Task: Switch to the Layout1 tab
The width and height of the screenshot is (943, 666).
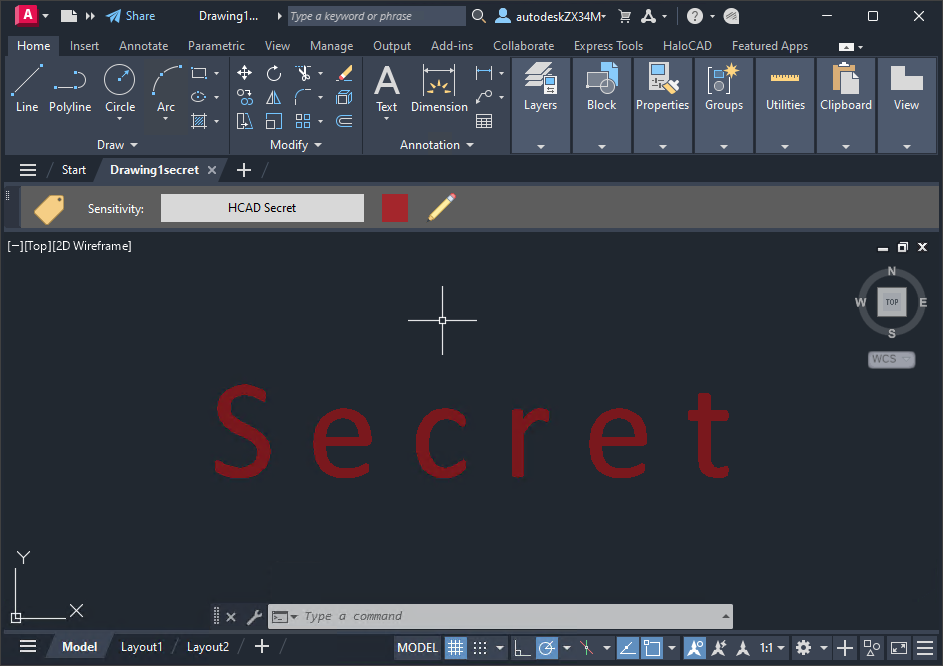Action: click(x=141, y=647)
